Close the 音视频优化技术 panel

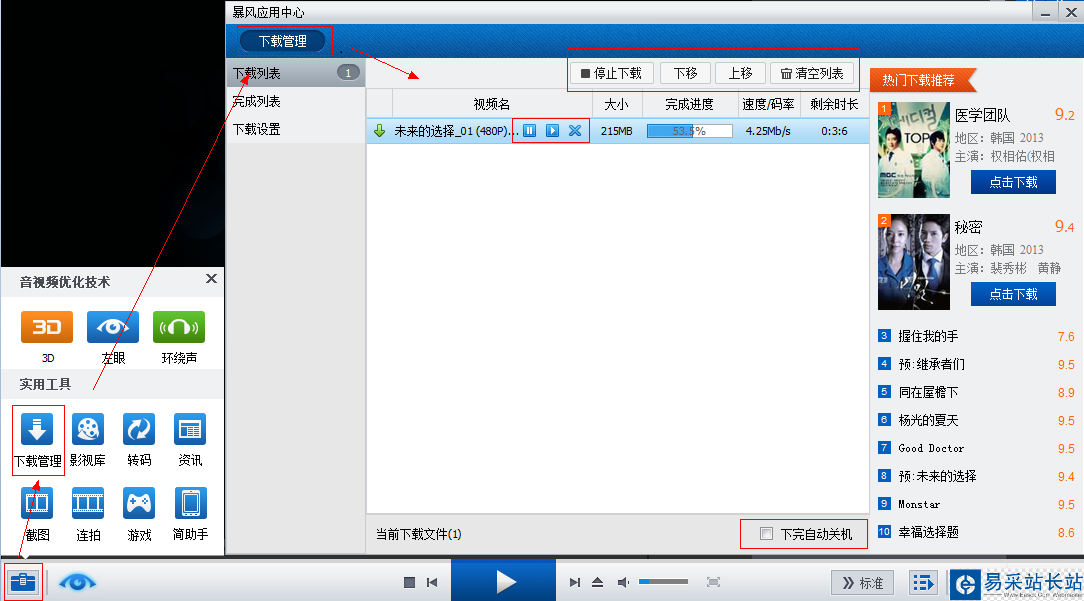click(x=212, y=278)
